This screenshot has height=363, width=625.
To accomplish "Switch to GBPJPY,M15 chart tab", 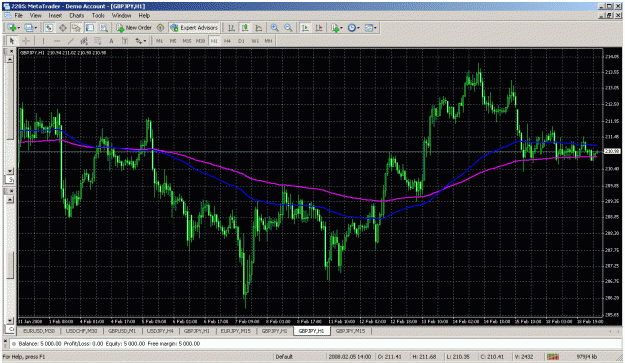I will (350, 331).
